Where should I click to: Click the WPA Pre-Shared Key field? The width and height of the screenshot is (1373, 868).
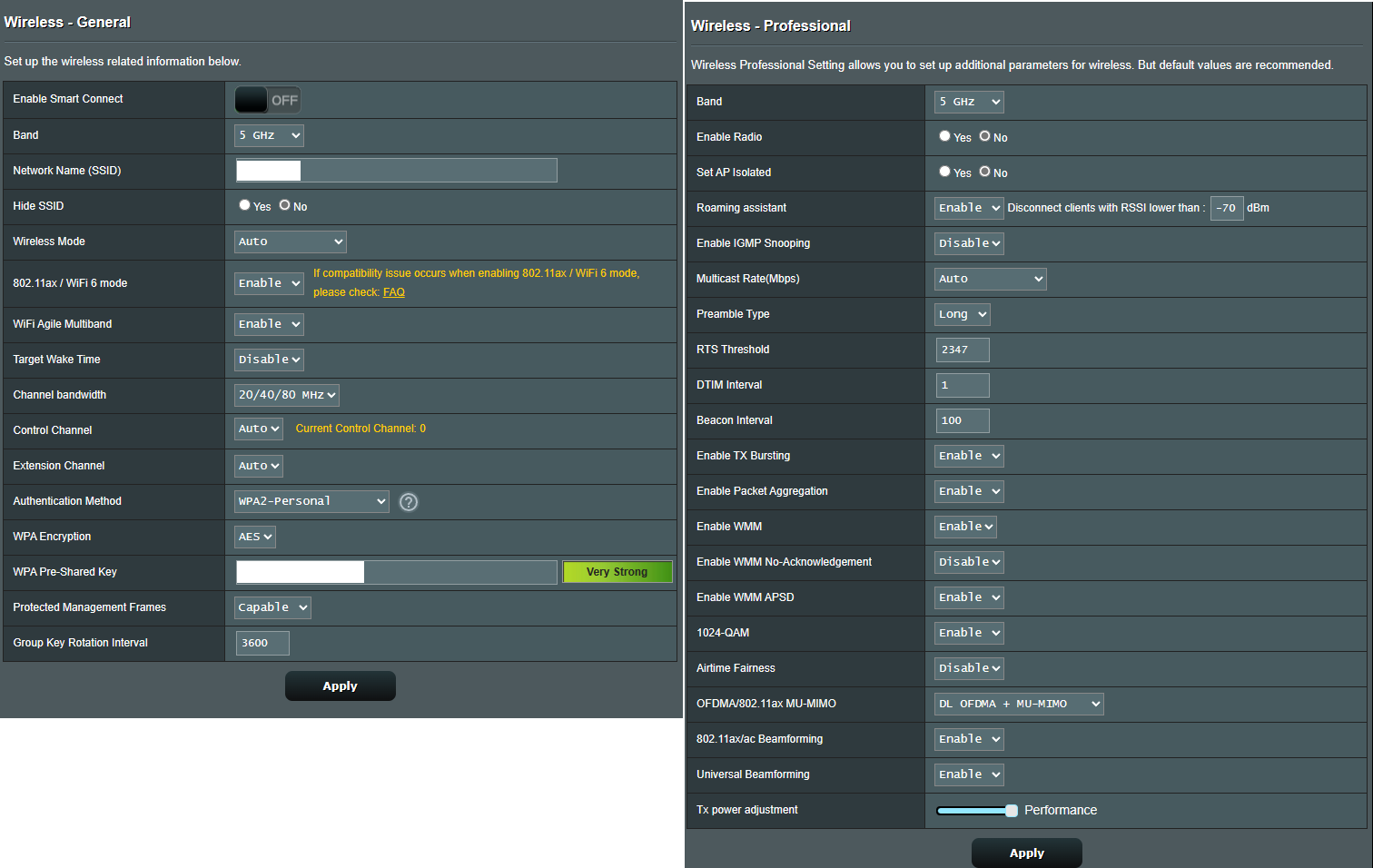[x=397, y=572]
